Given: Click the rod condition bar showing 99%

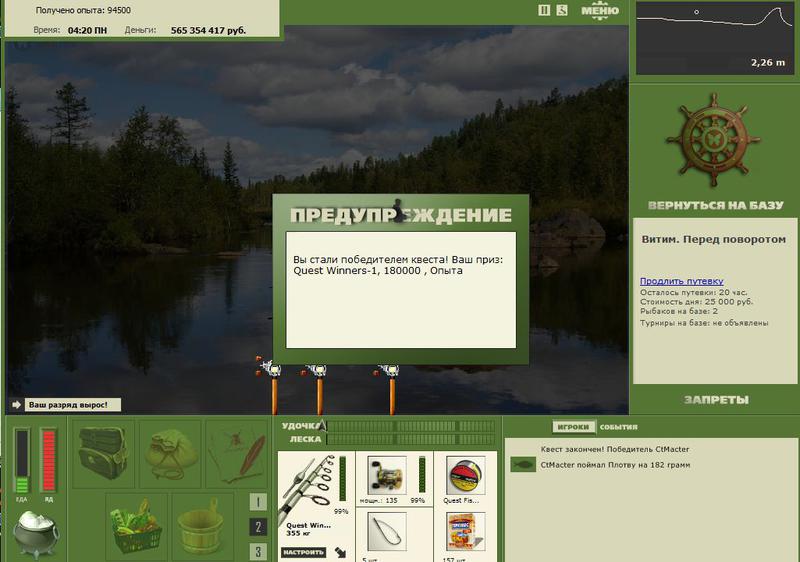Looking at the screenshot, I should (x=342, y=479).
